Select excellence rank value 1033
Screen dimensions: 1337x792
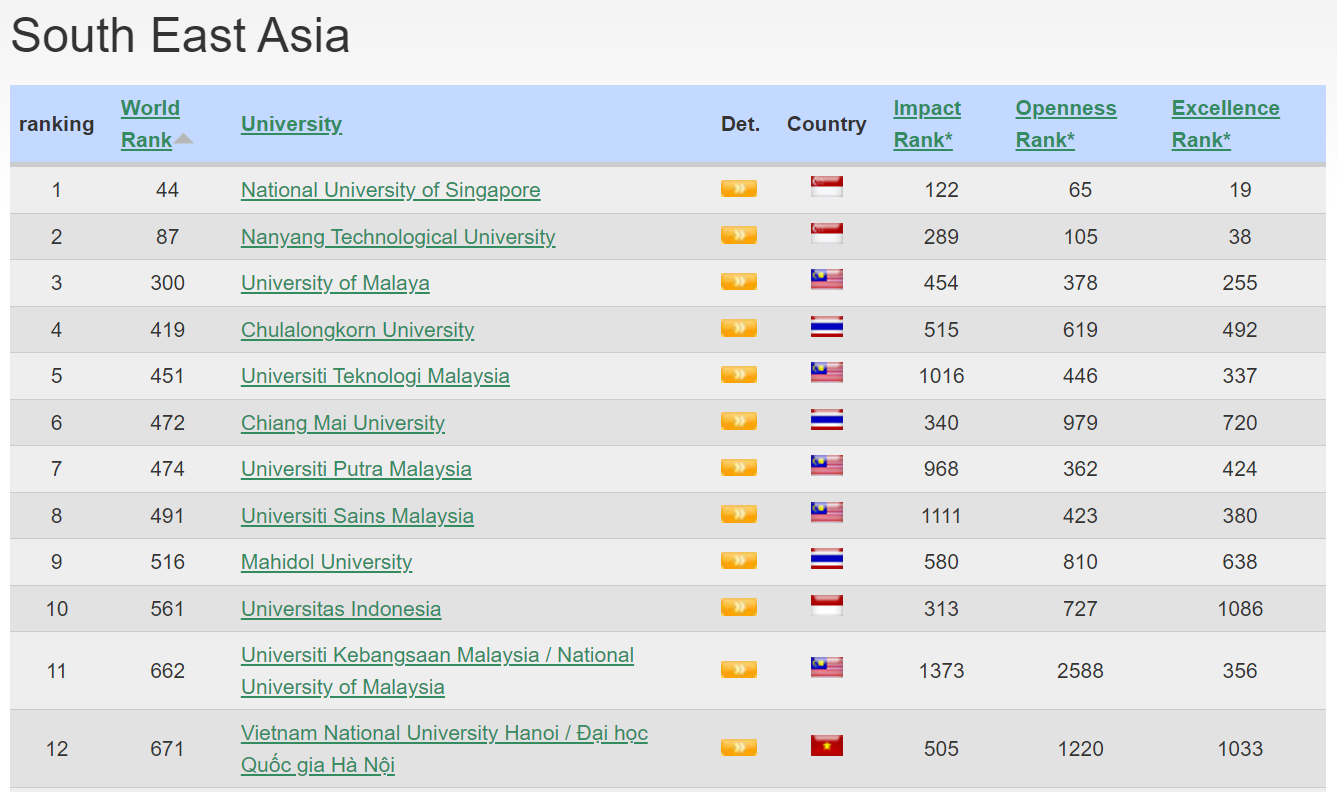pyautogui.click(x=1240, y=749)
